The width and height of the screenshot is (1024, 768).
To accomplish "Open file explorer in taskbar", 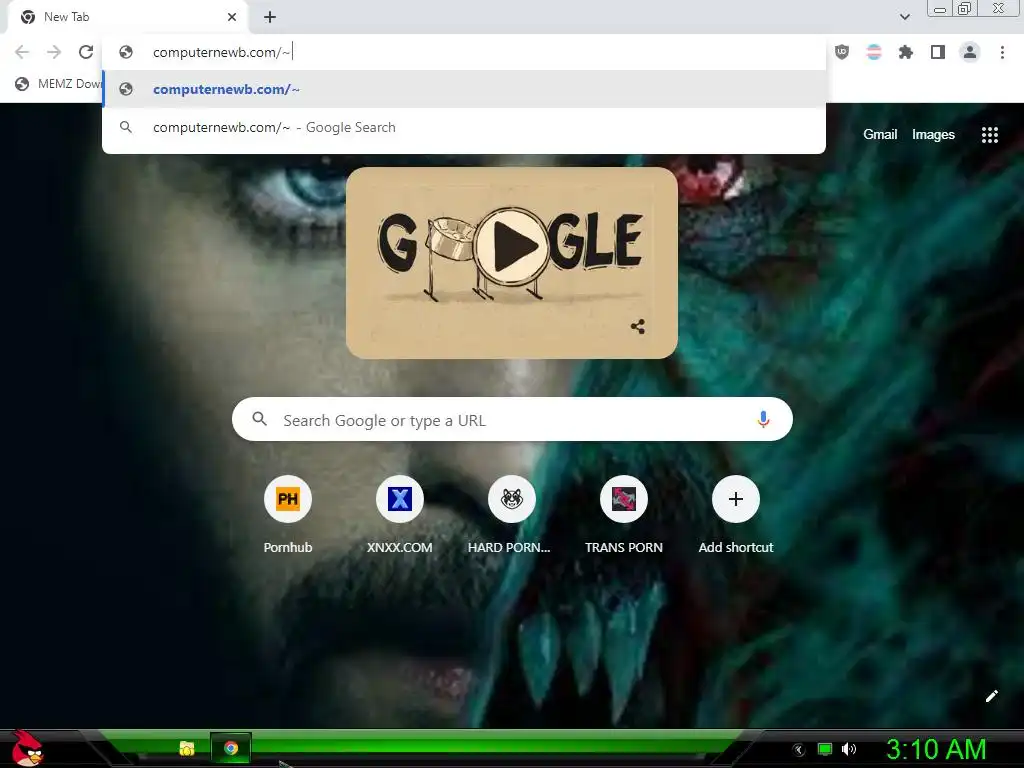I will click(x=187, y=748).
